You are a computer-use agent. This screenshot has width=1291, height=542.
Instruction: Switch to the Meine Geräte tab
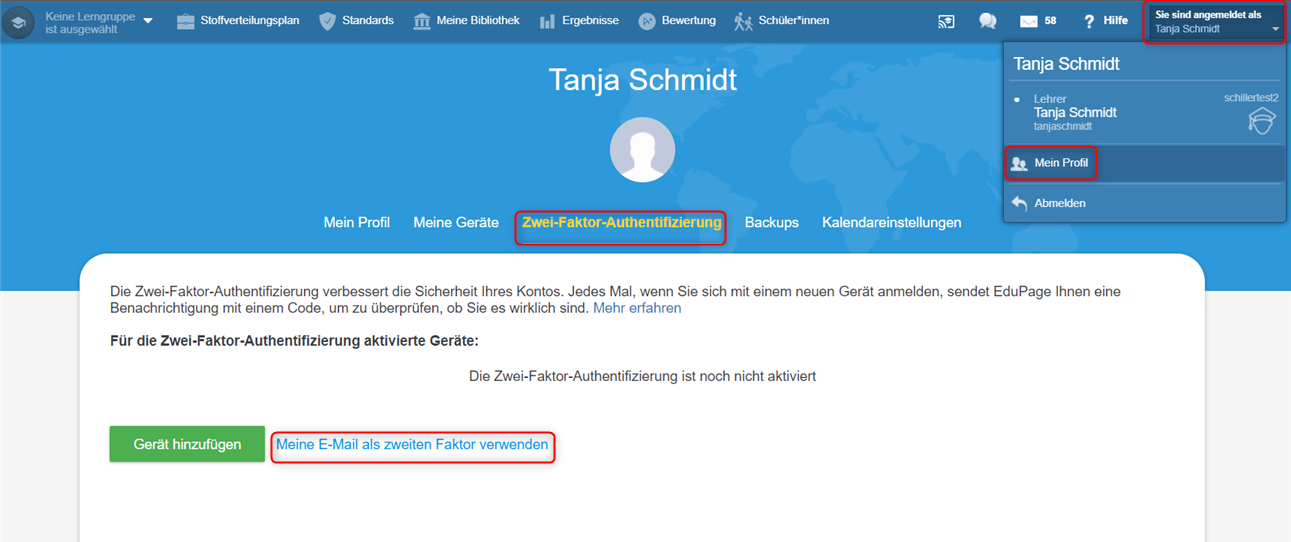pos(456,223)
